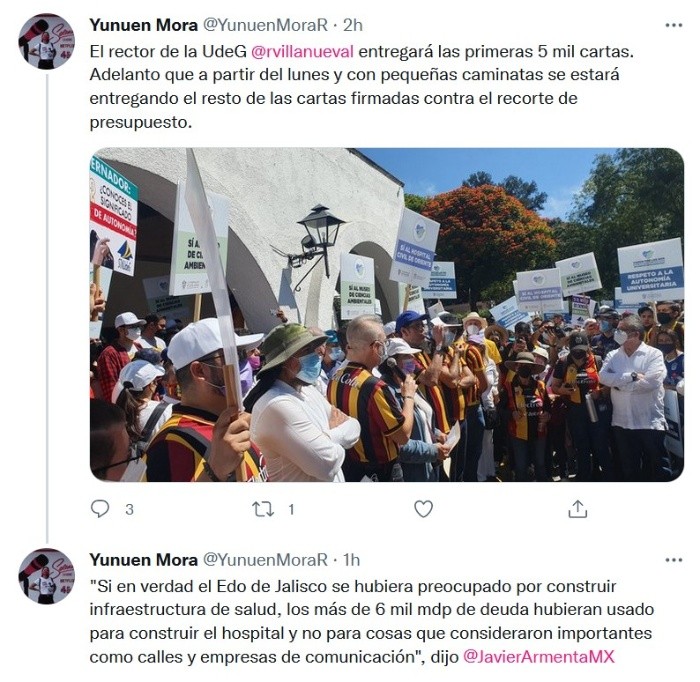Screen dimensions: 700x682
Task: Open Yunuen Mora avatar on second tweet
Action: pyautogui.click(x=46, y=576)
